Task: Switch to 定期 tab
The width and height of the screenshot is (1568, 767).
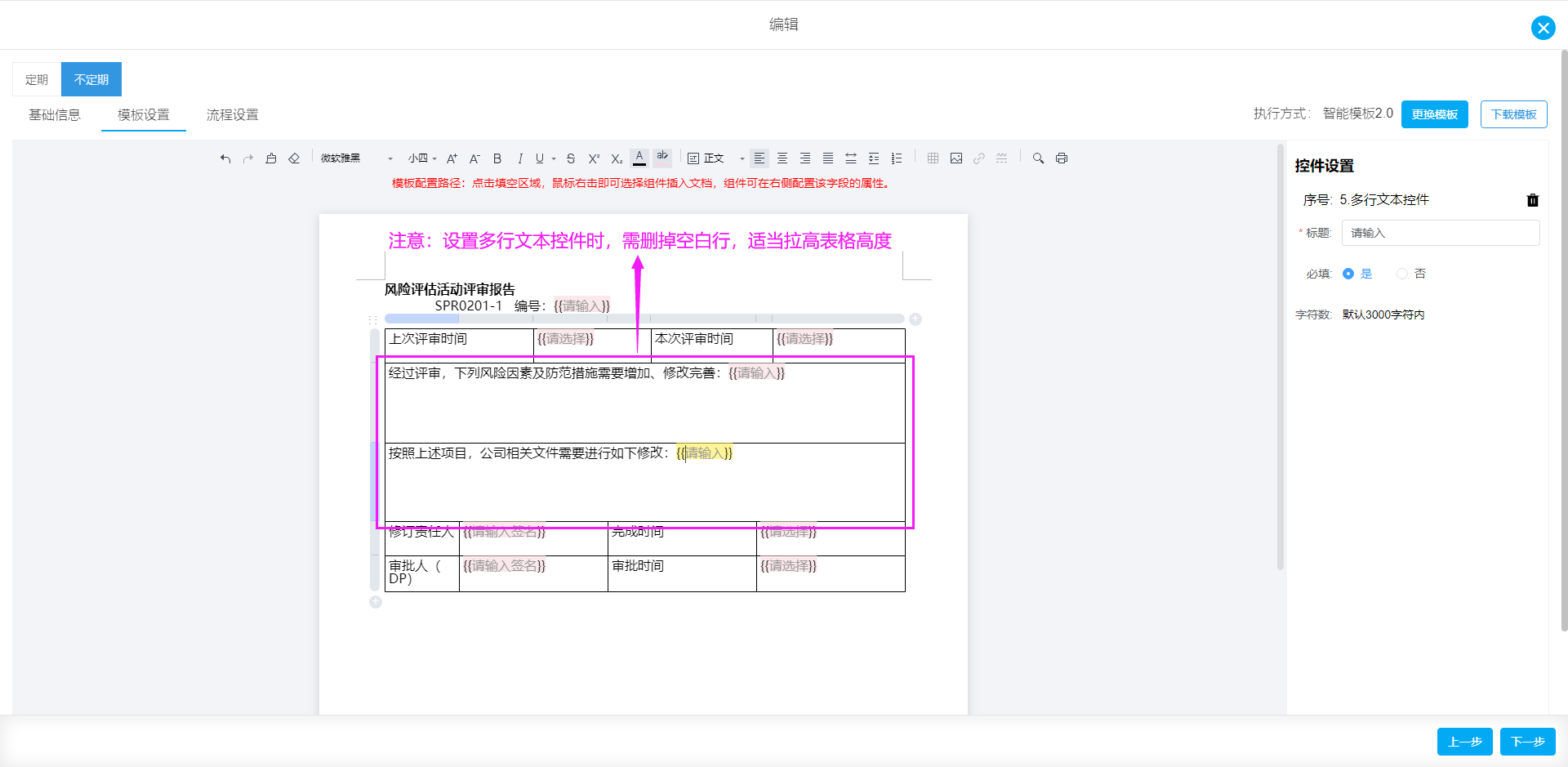Action: click(37, 79)
